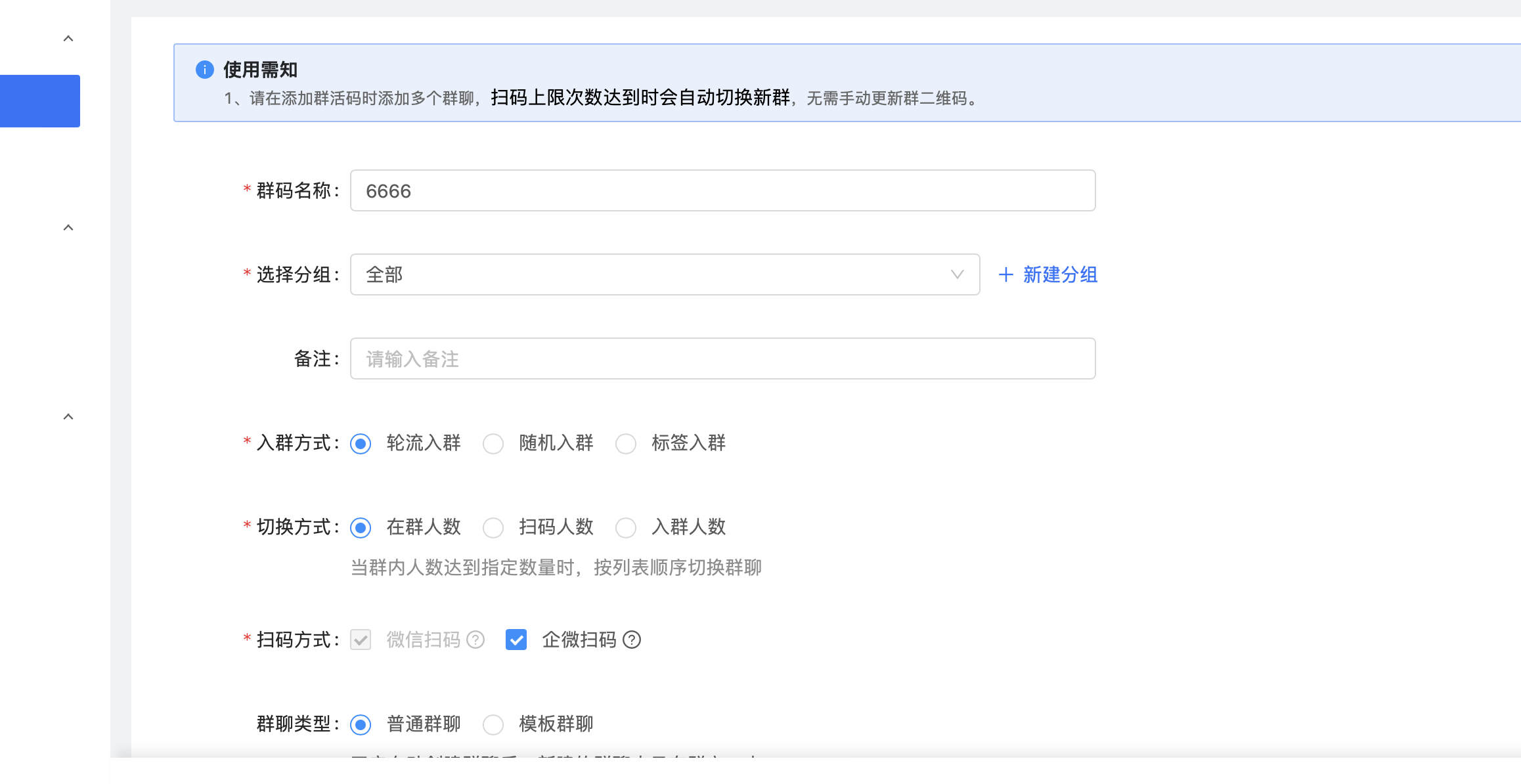Select the 在群人数 switching method
The image size is (1521, 784).
(x=361, y=528)
